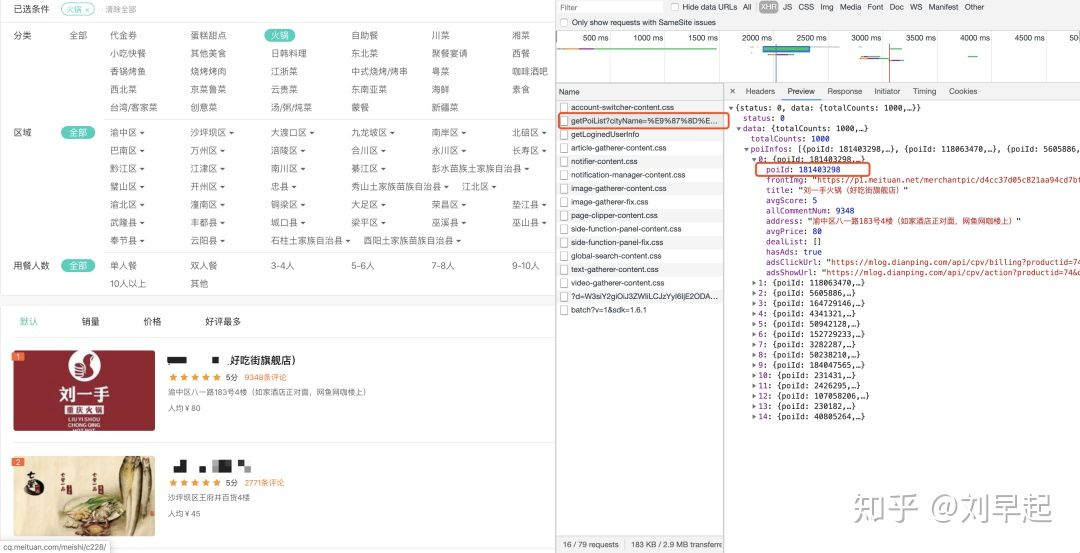Click file icon beside notifier-content.css
Image resolution: width=1080 pixels, height=553 pixels.
(564, 161)
